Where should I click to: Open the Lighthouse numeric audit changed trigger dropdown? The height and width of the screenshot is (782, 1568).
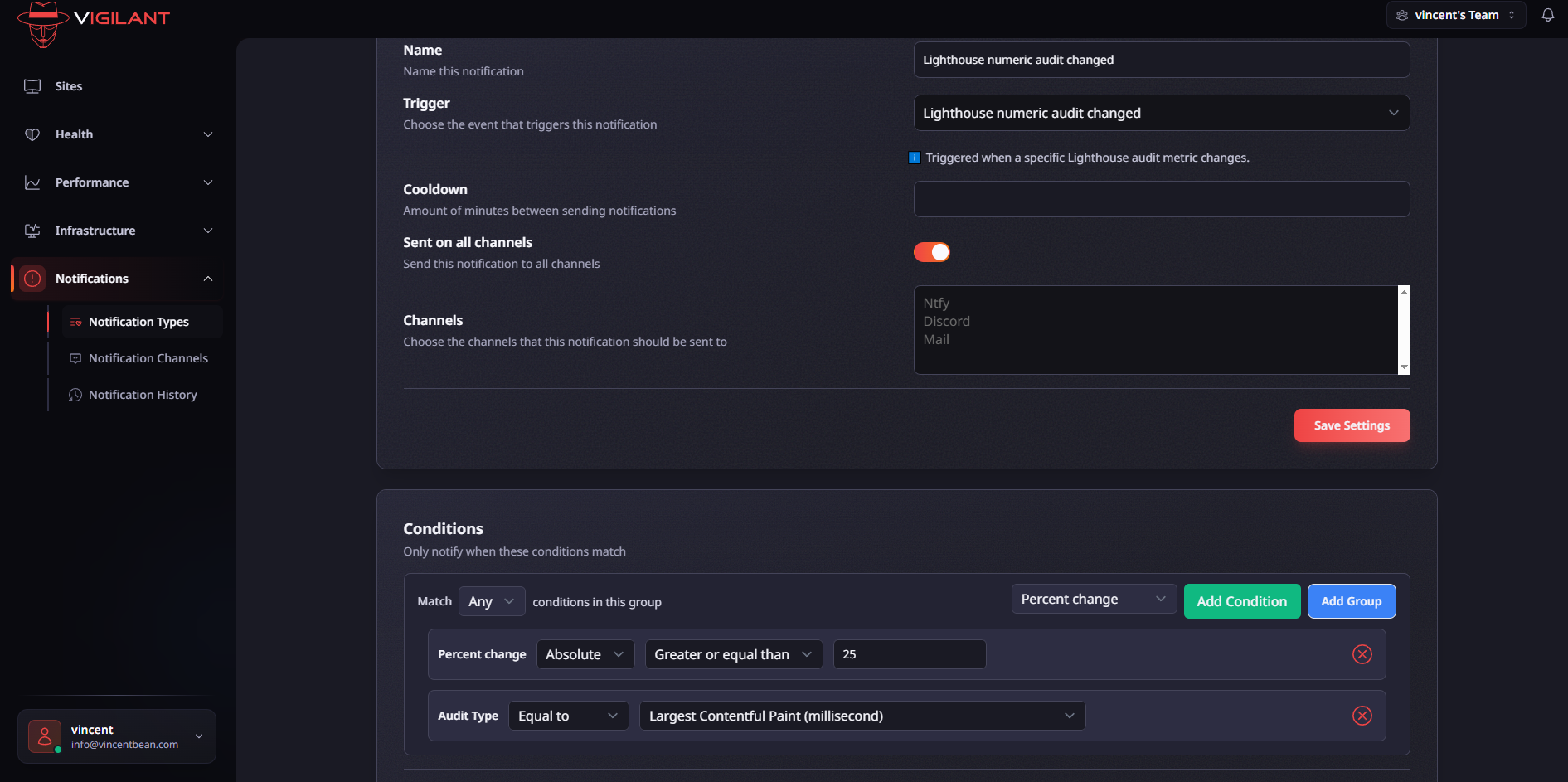(1161, 112)
